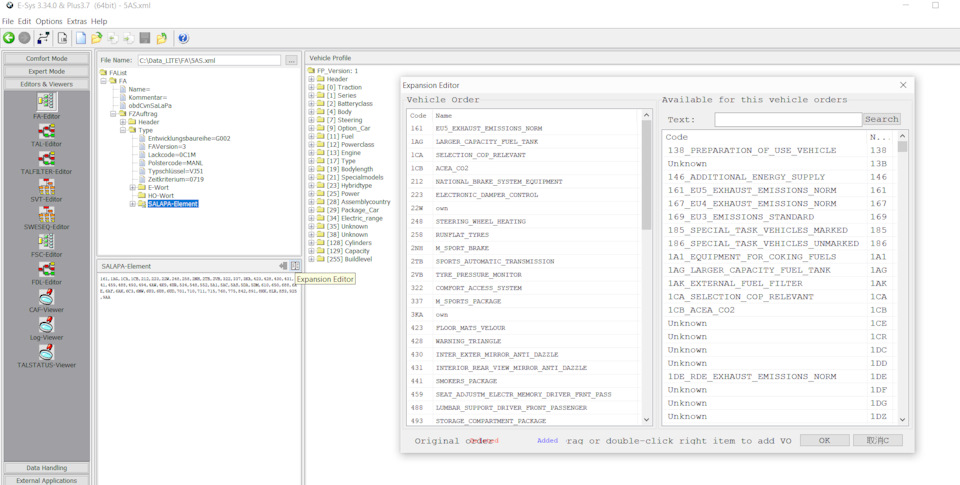Click the connection toolbar icon

(x=43, y=38)
